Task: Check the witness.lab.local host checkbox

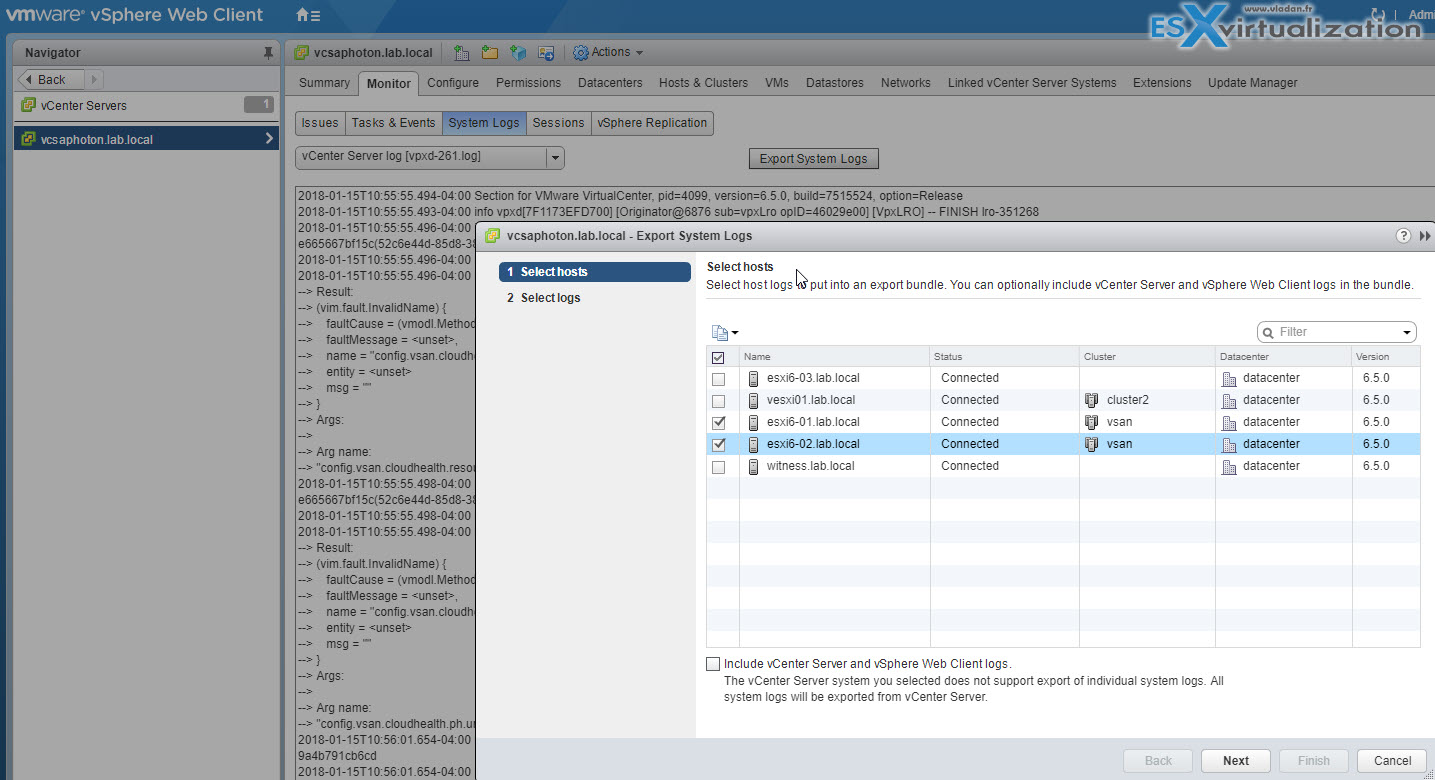Action: [718, 467]
